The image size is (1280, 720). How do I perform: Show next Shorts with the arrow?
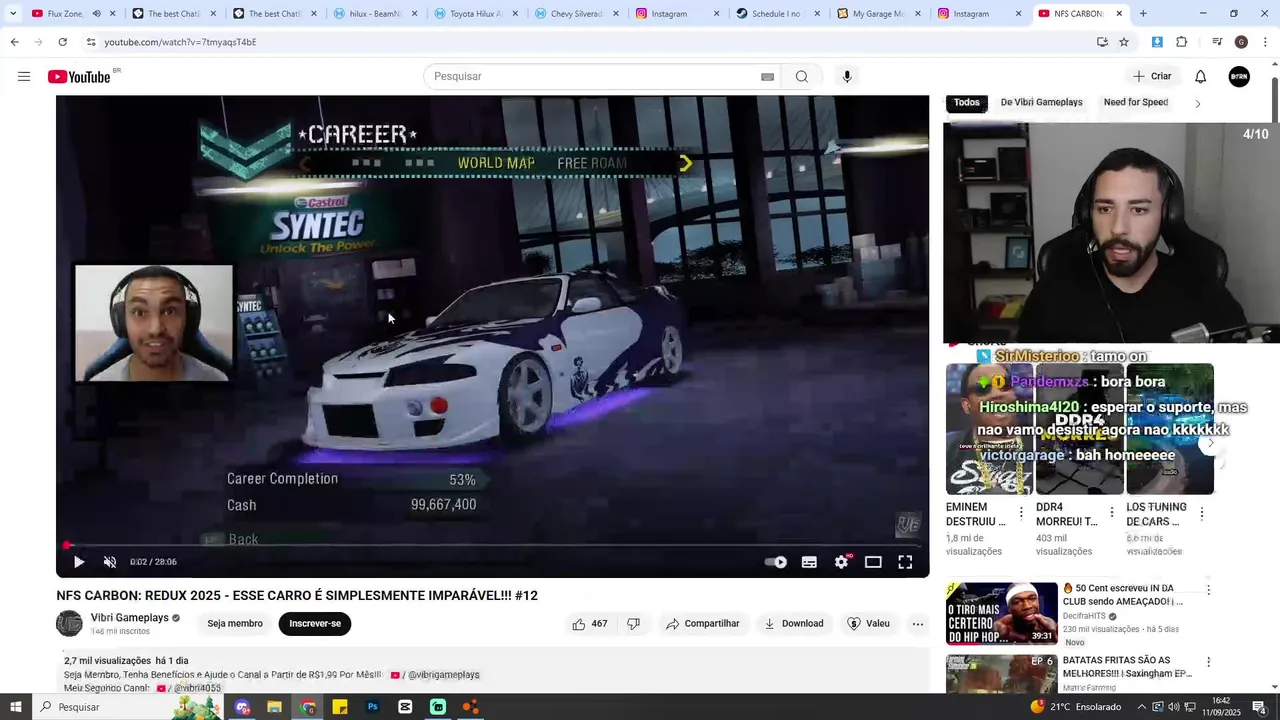point(1210,443)
